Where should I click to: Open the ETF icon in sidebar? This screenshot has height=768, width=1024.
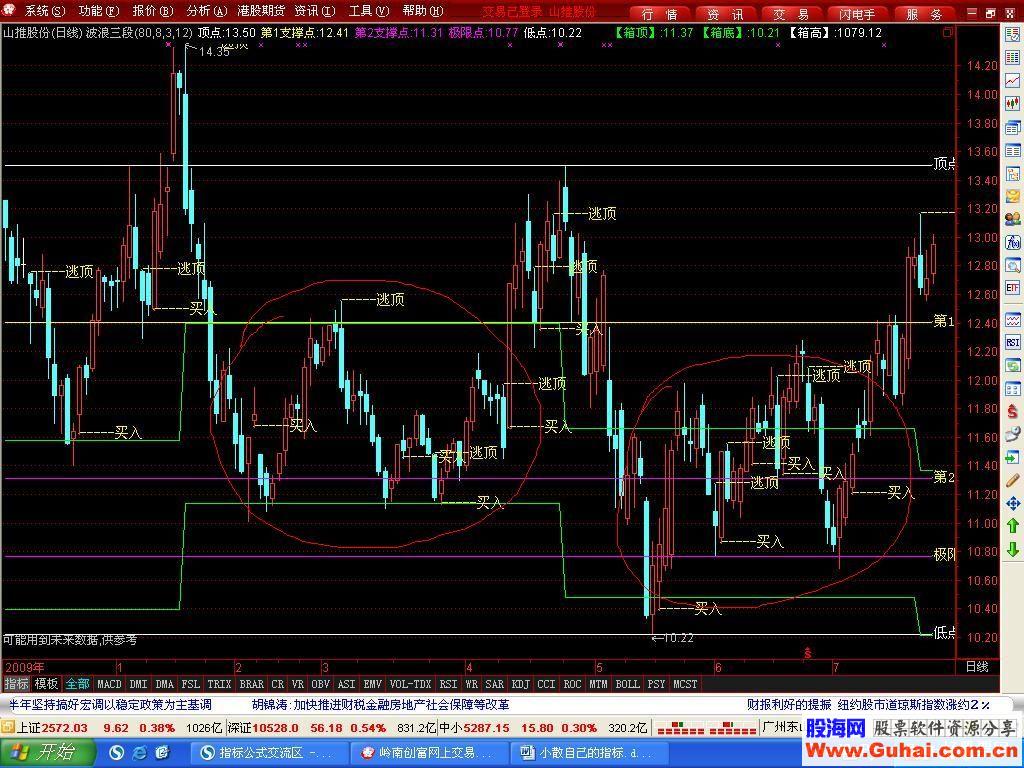1012,288
